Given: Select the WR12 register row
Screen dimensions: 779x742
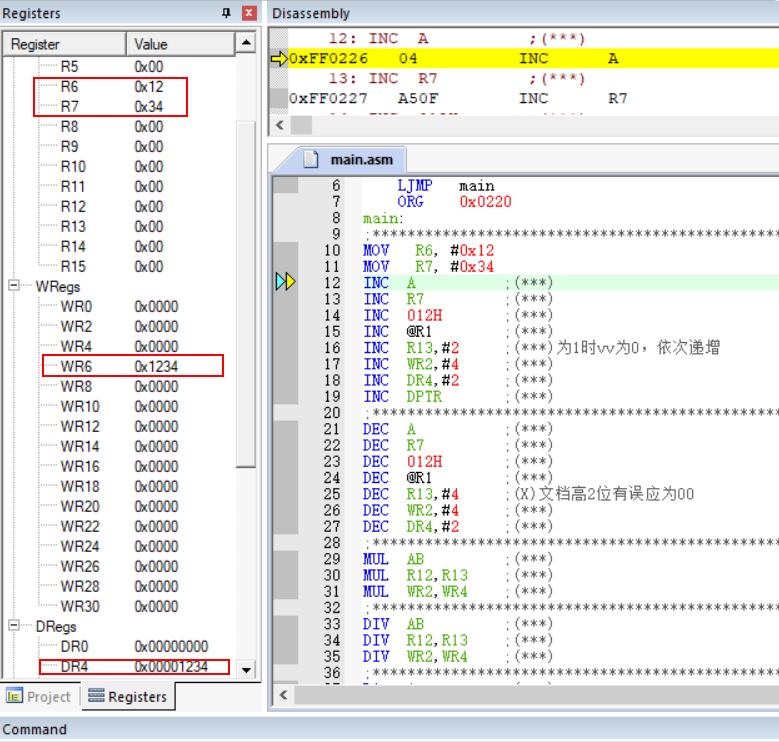Looking at the screenshot, I should coord(119,426).
